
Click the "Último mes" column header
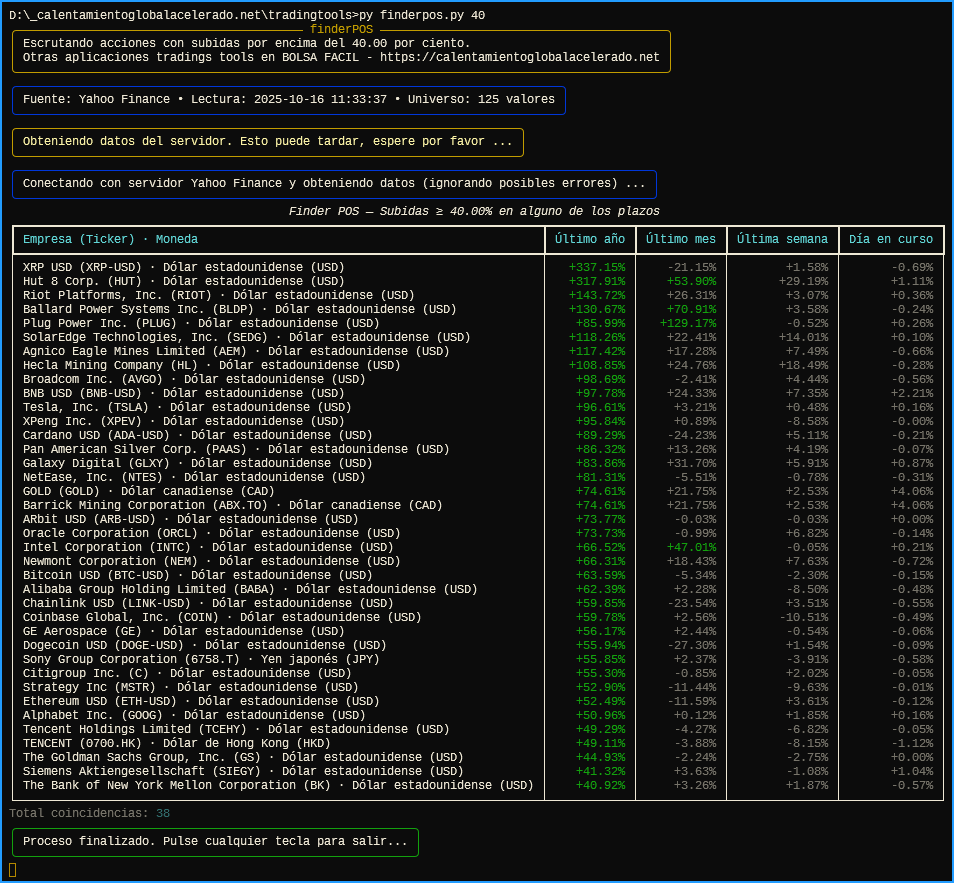point(680,239)
